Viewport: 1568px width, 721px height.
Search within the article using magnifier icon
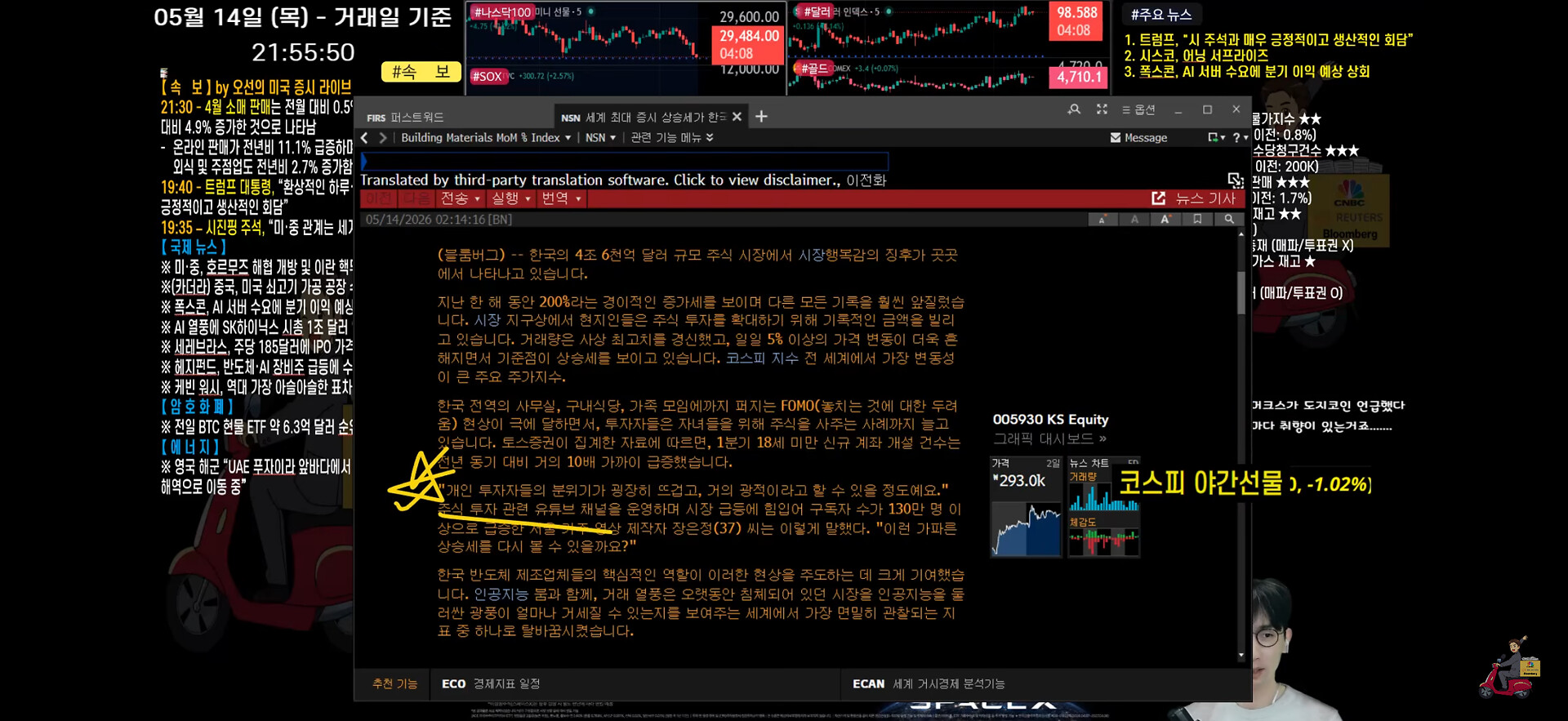pyautogui.click(x=1228, y=220)
